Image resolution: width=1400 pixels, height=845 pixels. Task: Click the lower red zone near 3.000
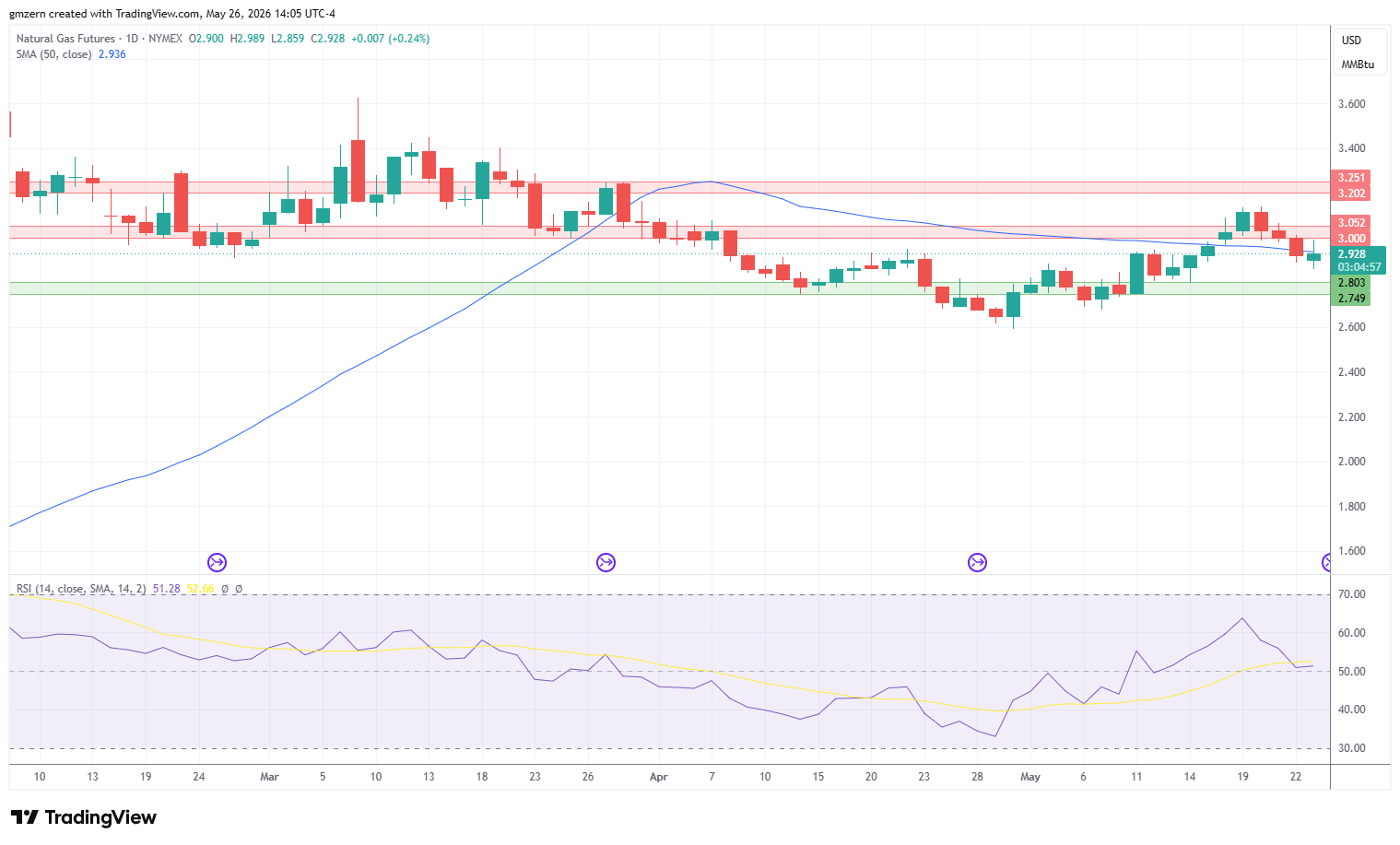click(669, 232)
